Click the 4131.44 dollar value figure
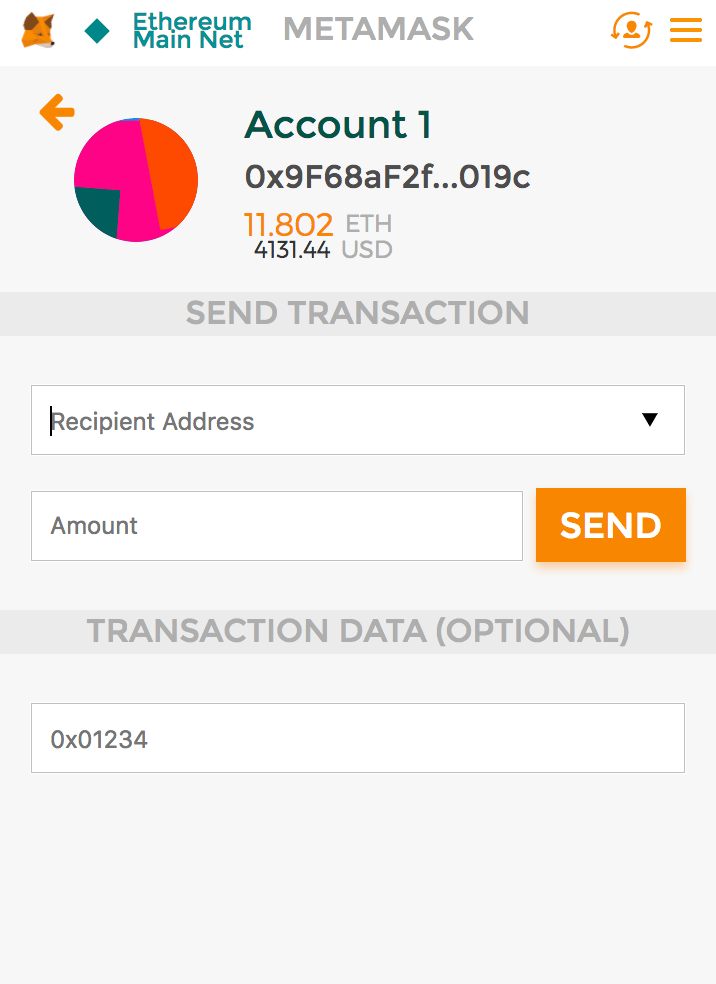Screen dimensions: 716x984 [292, 250]
